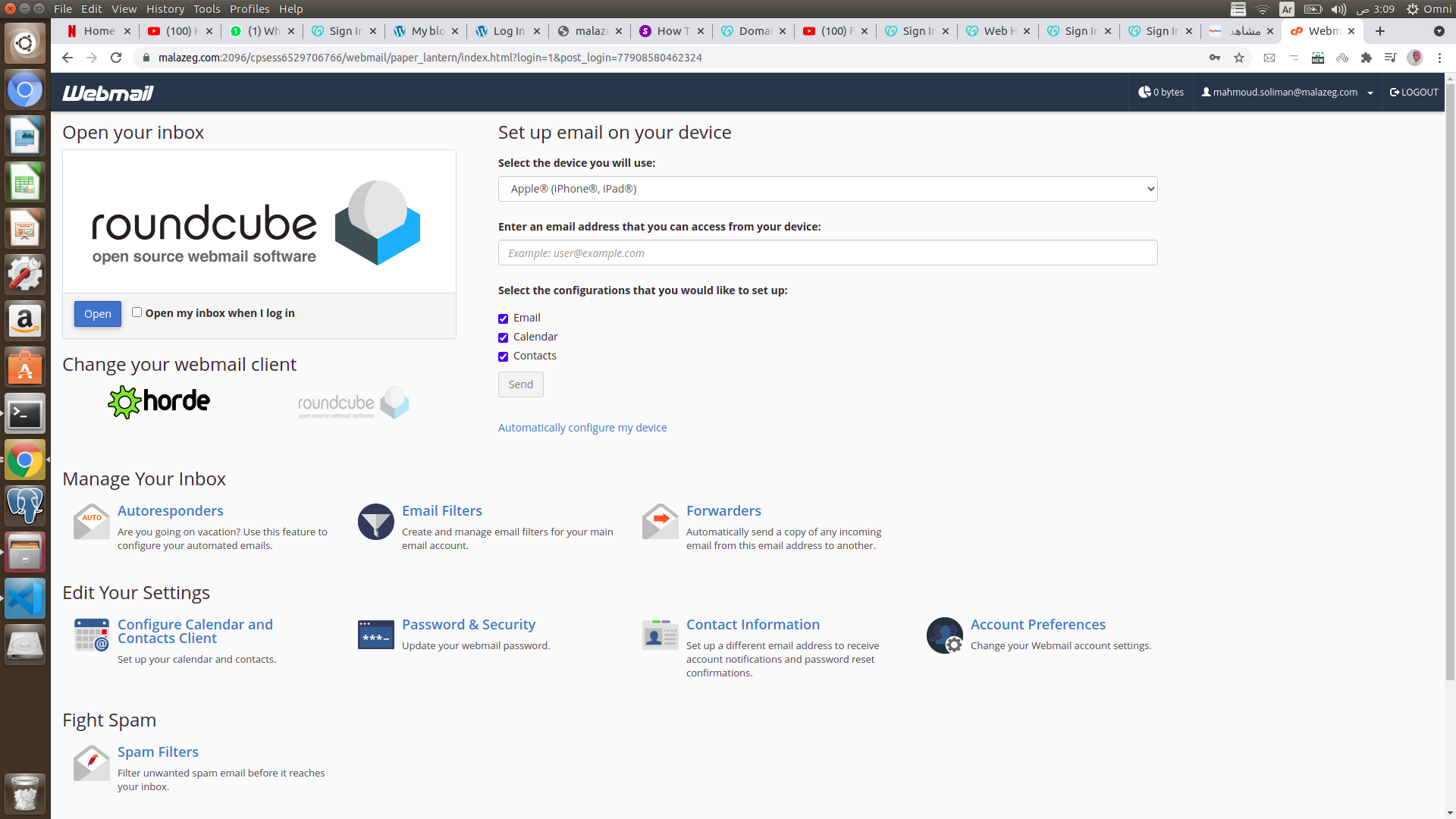Open the browser extensions puzzle icon
This screenshot has width=1456, height=819.
[1367, 58]
